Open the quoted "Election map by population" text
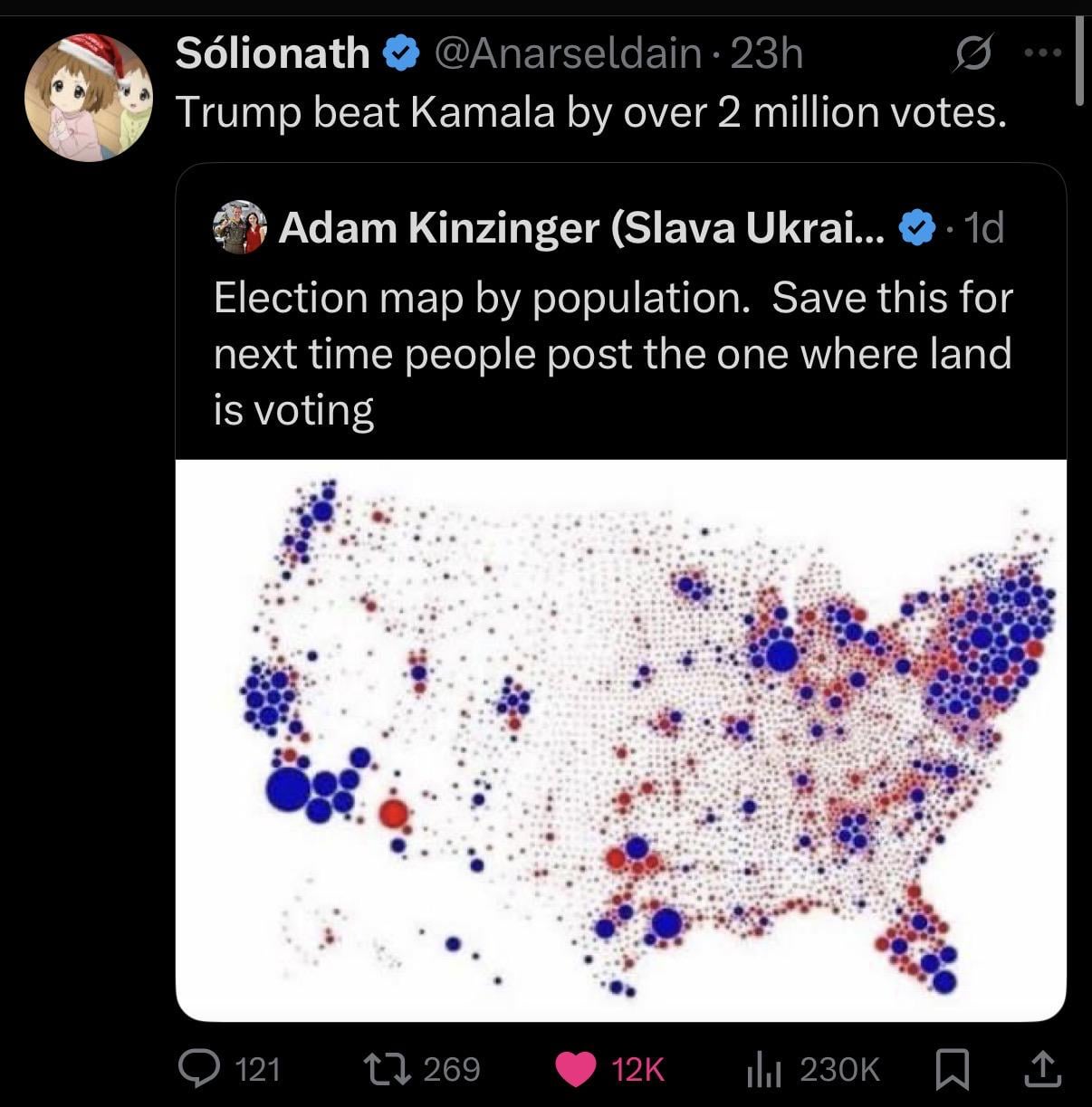Screen dimensions: 1092x1107 point(613,353)
